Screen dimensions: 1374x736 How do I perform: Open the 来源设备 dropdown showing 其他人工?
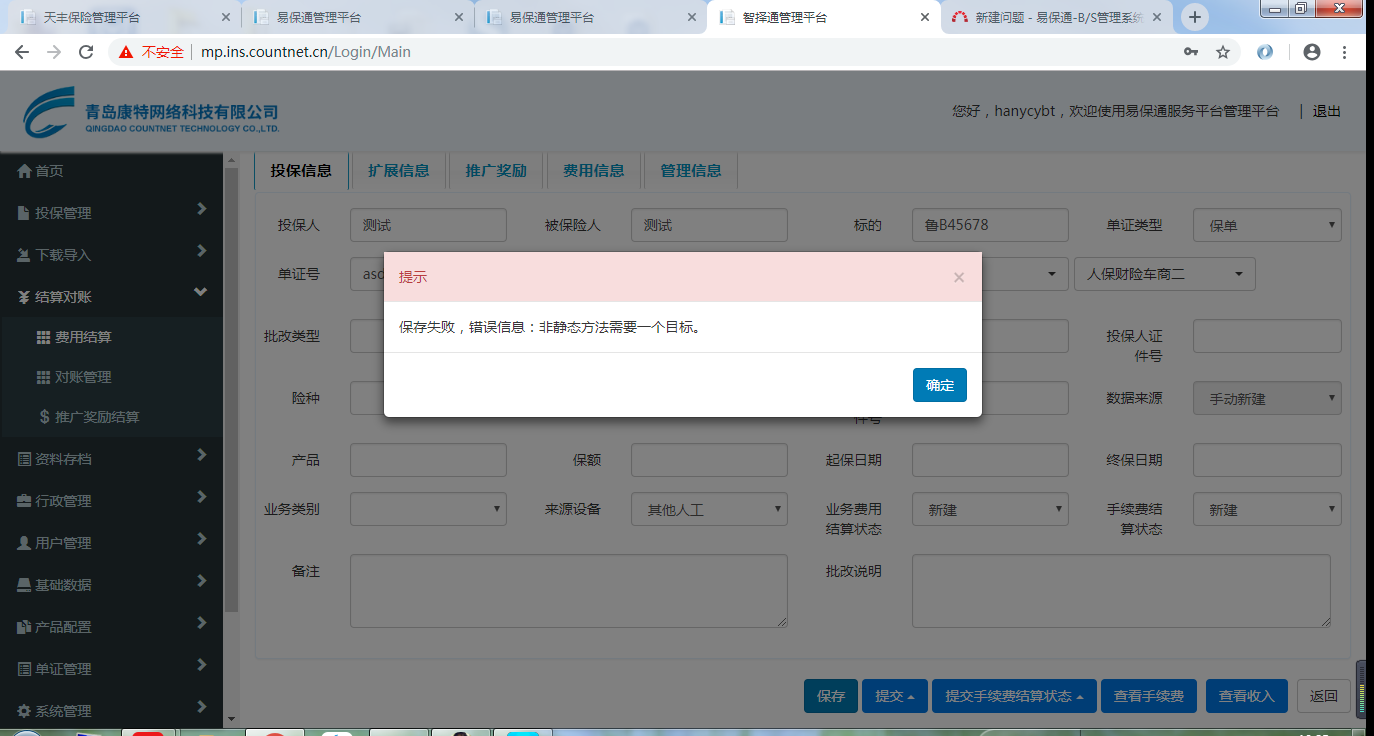(x=709, y=509)
